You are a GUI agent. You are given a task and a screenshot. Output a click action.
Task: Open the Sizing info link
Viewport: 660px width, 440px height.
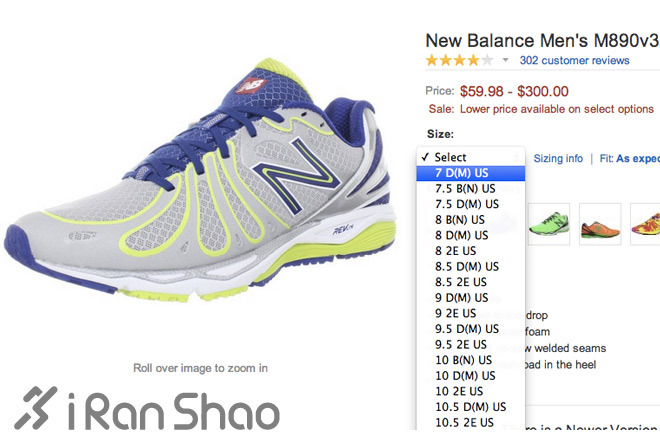(x=558, y=158)
